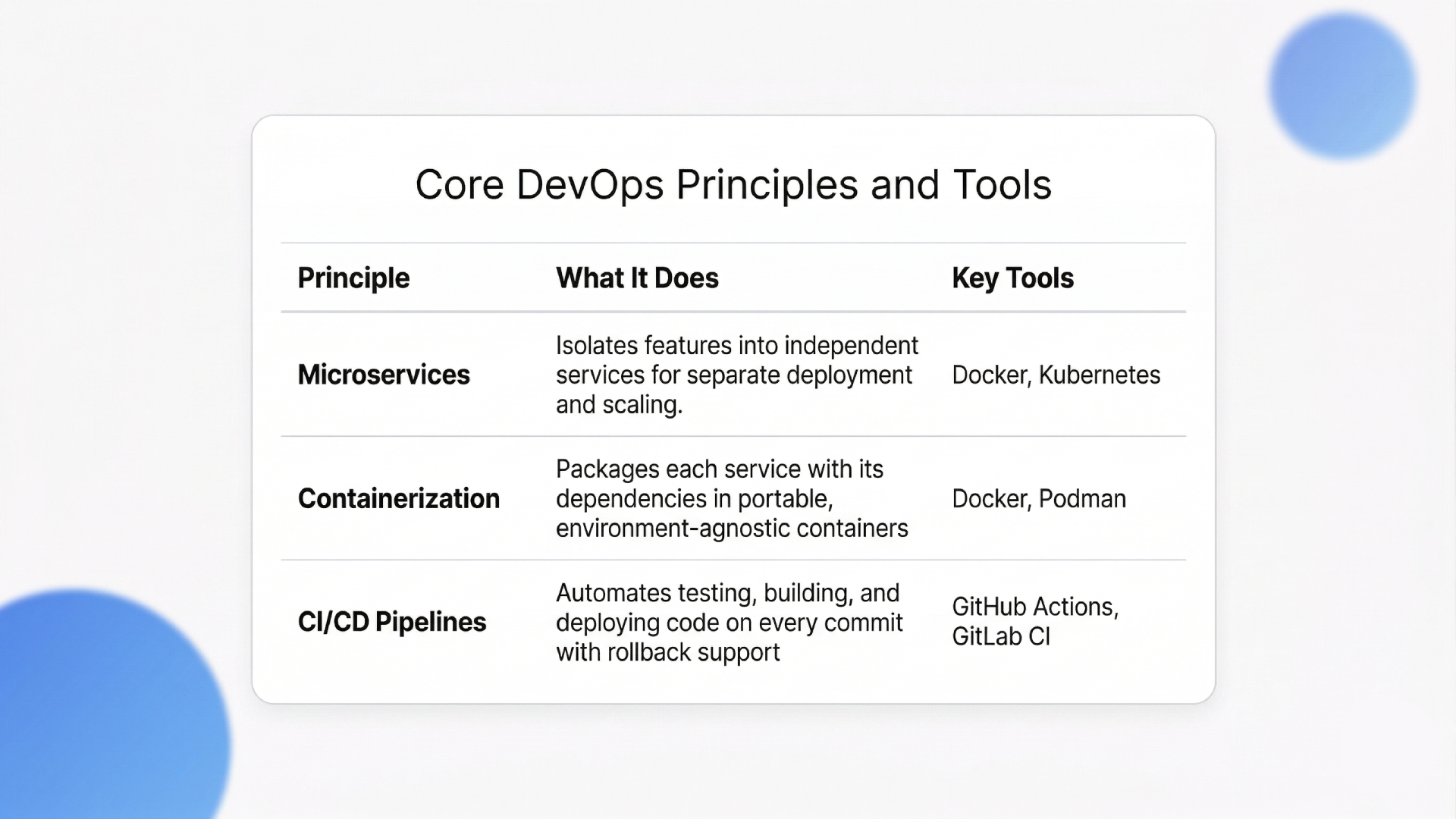Click the title Core DevOps Principles and Tools

[733, 184]
